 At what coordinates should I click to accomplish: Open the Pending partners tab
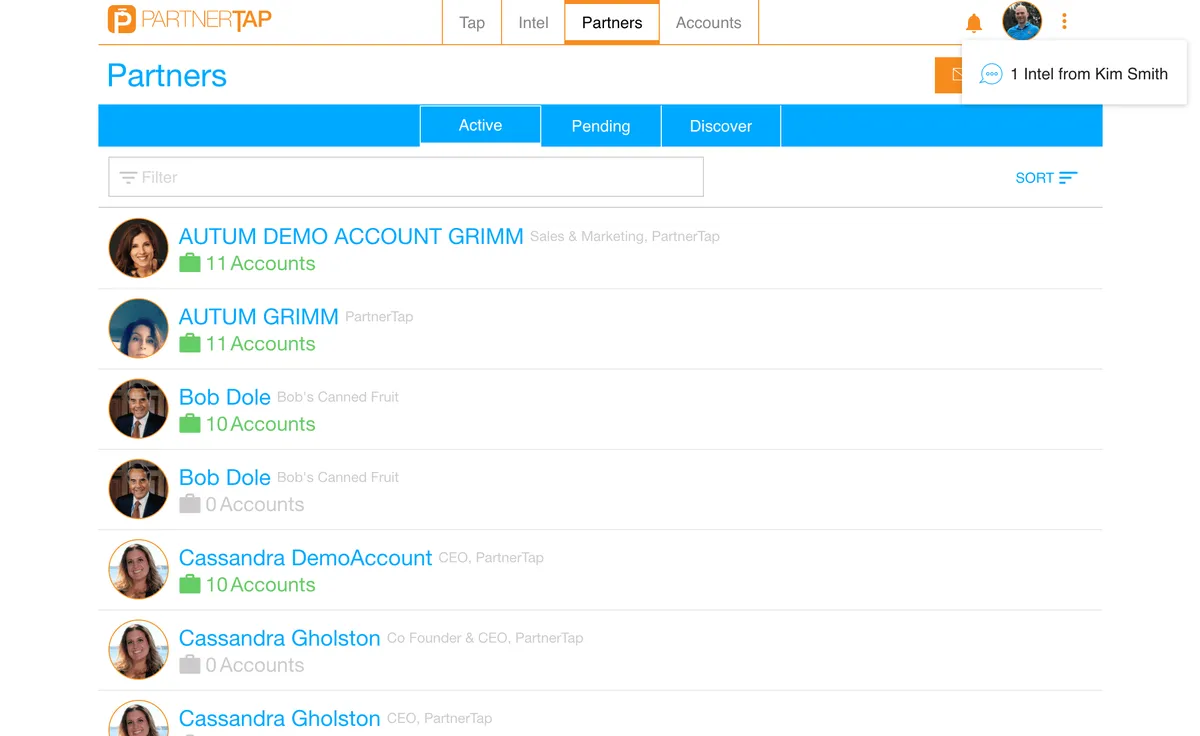601,126
